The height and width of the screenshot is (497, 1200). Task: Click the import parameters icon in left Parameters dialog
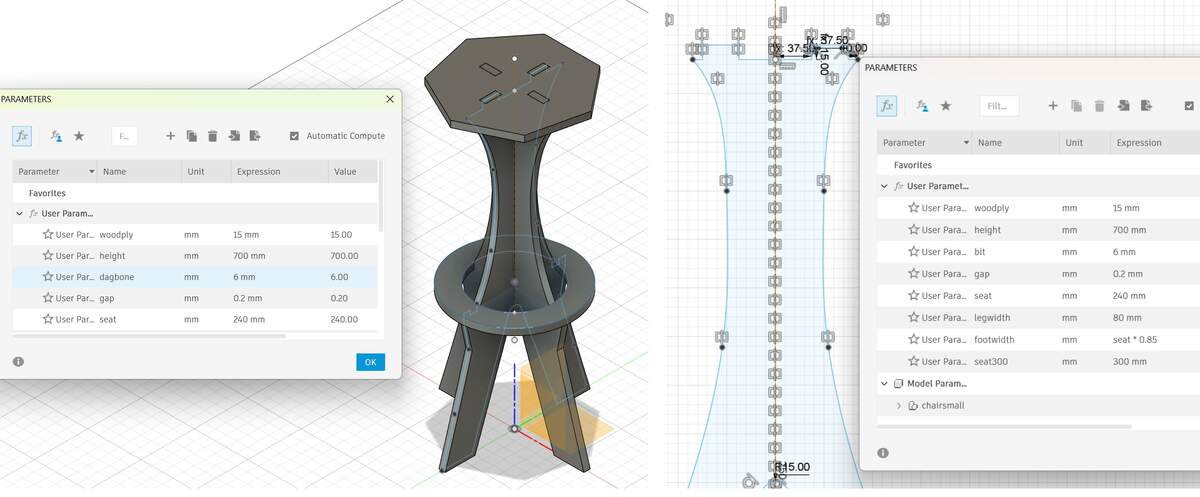point(234,136)
